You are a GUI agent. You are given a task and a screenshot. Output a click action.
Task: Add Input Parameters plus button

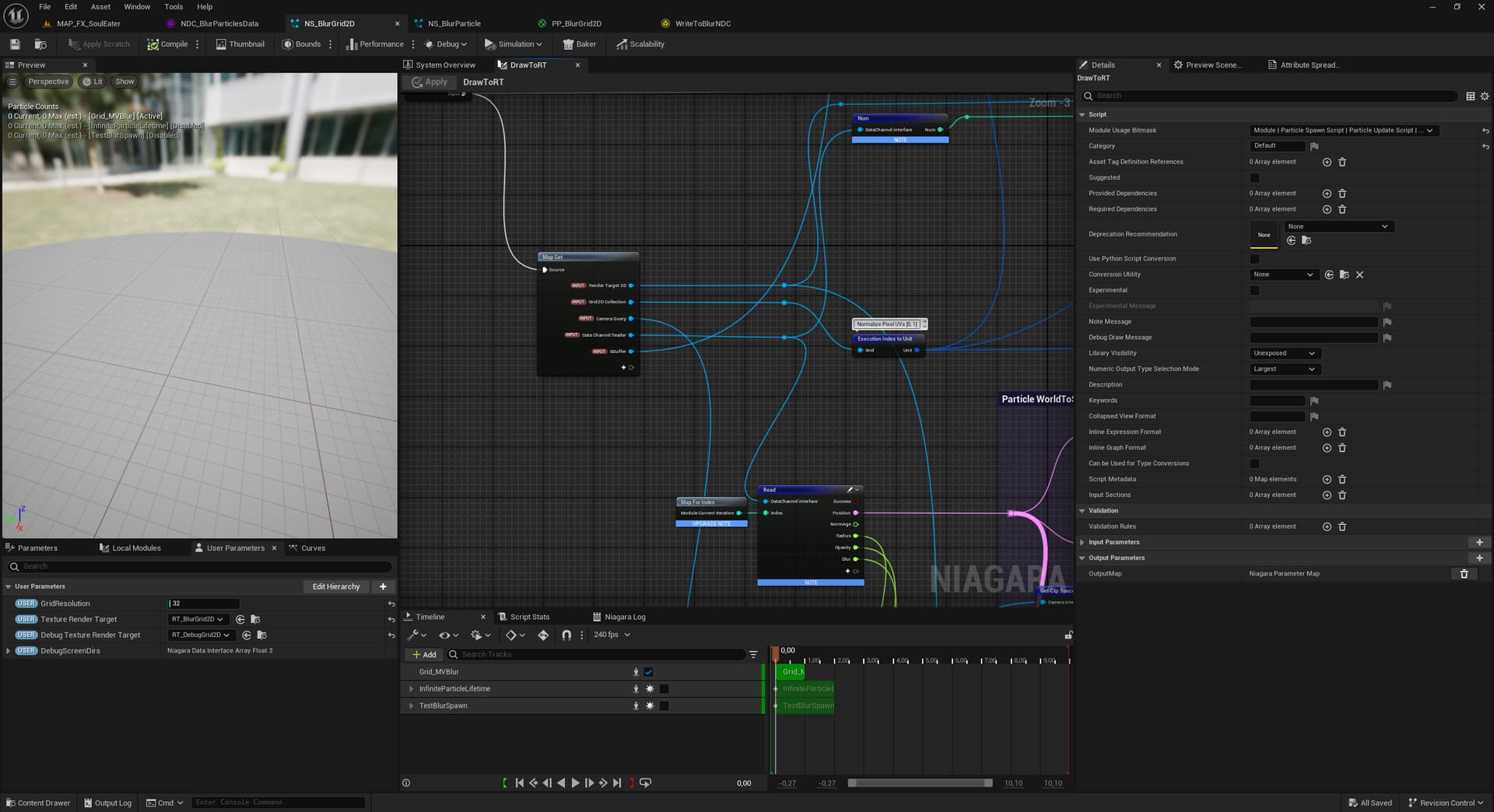coord(1479,542)
